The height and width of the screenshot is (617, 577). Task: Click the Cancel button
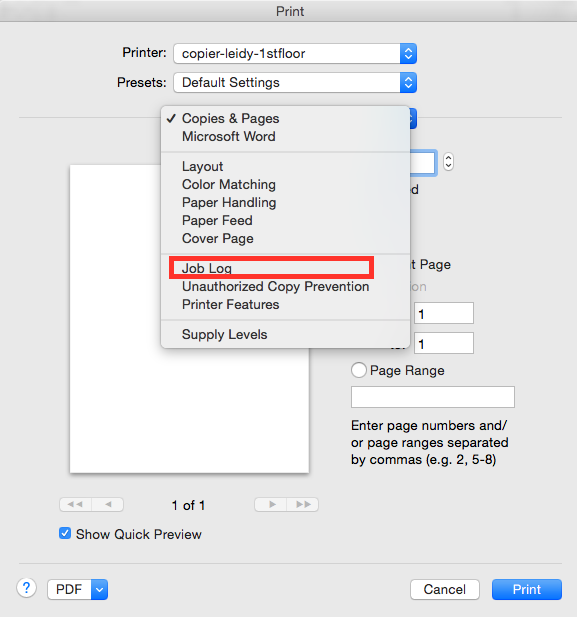pos(445,589)
